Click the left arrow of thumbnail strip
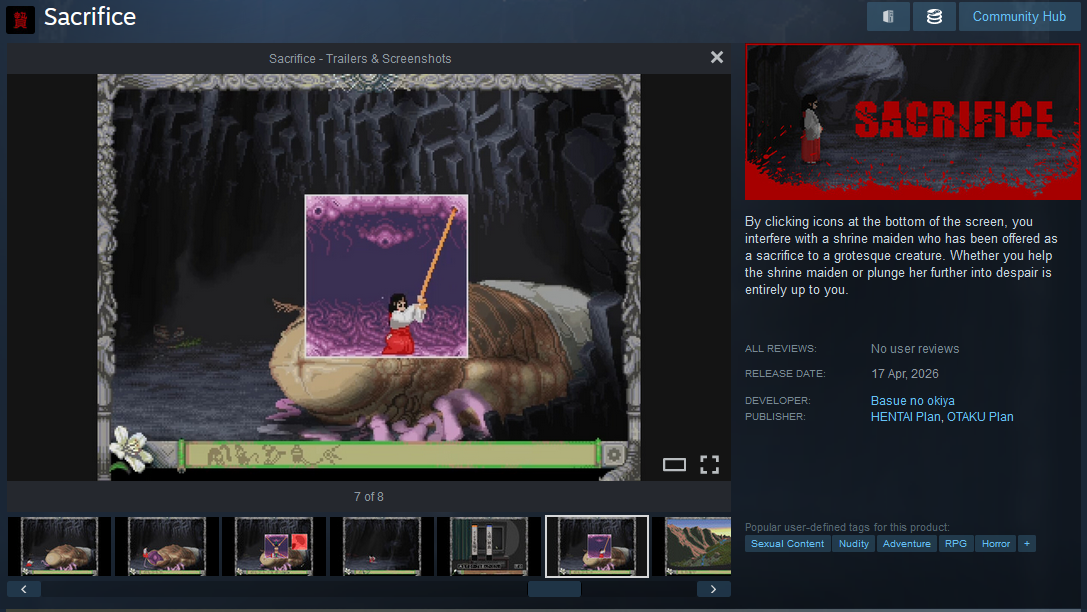The width and height of the screenshot is (1087, 612). [24, 589]
